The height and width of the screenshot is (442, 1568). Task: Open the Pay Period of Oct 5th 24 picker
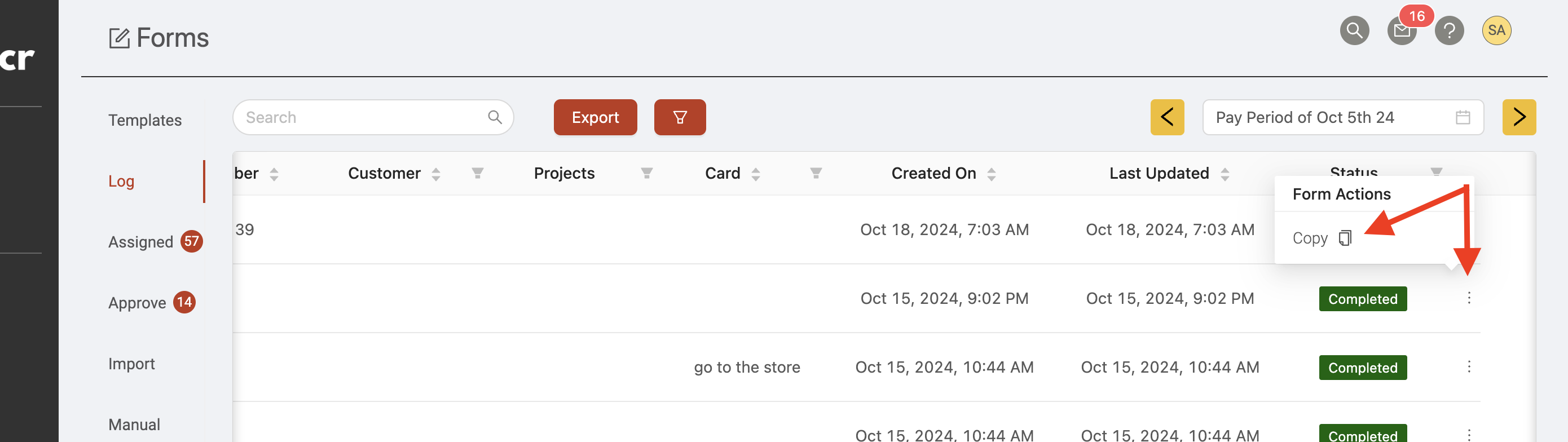coord(1343,117)
